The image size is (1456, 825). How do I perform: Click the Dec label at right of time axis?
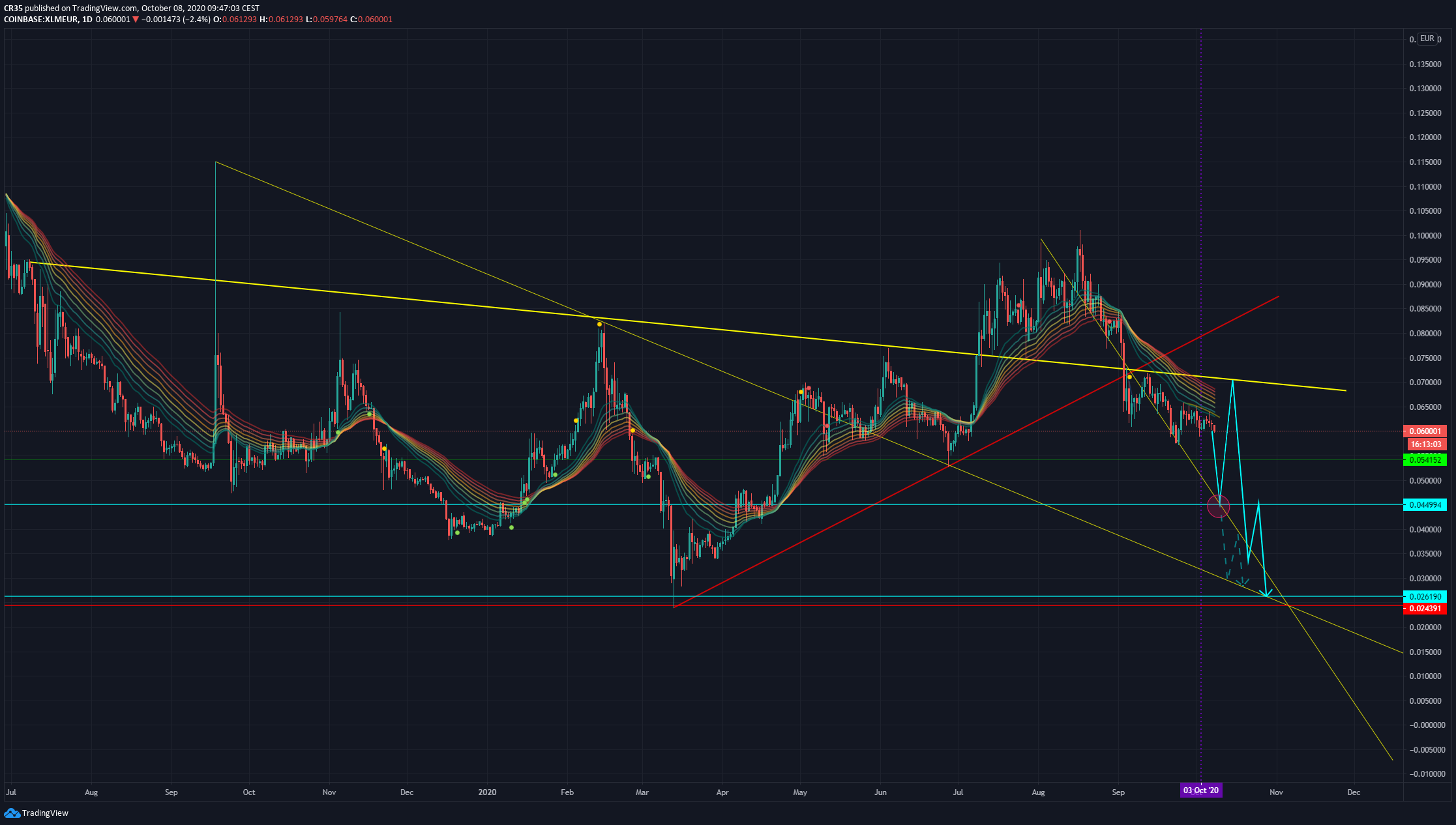[1354, 792]
